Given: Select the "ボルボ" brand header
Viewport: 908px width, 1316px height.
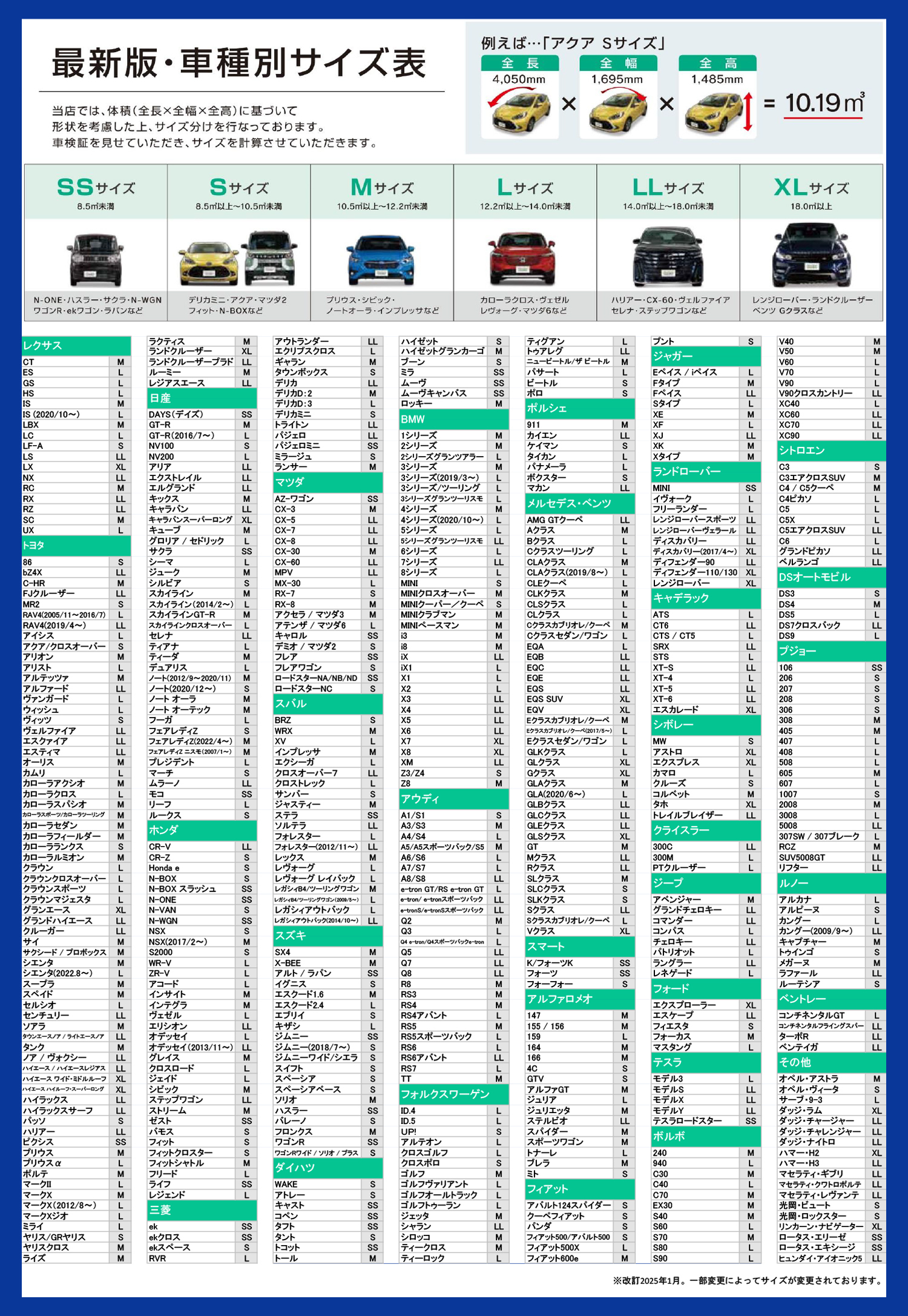Looking at the screenshot, I should (x=706, y=1136).
